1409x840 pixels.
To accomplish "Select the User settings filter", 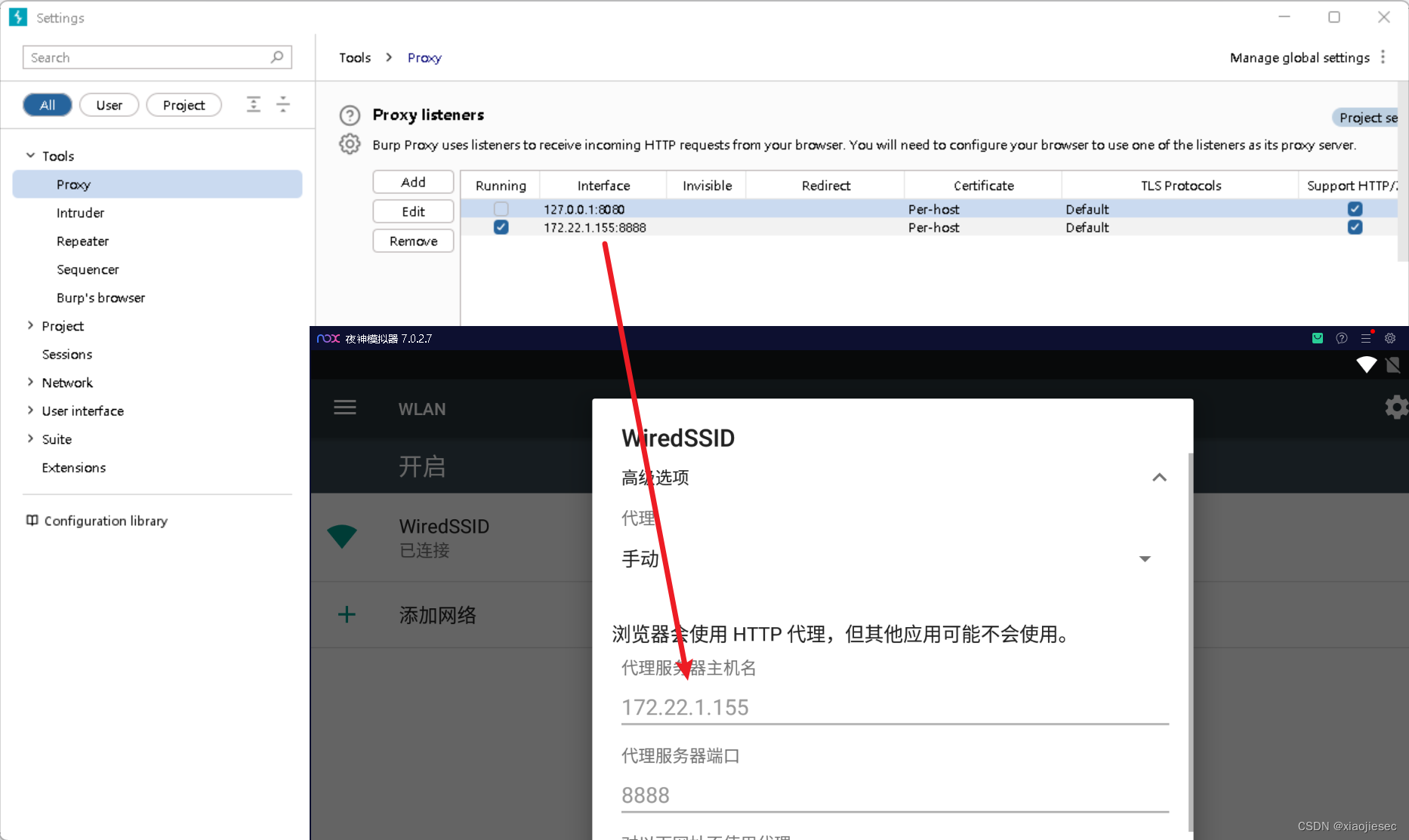I will (x=109, y=105).
